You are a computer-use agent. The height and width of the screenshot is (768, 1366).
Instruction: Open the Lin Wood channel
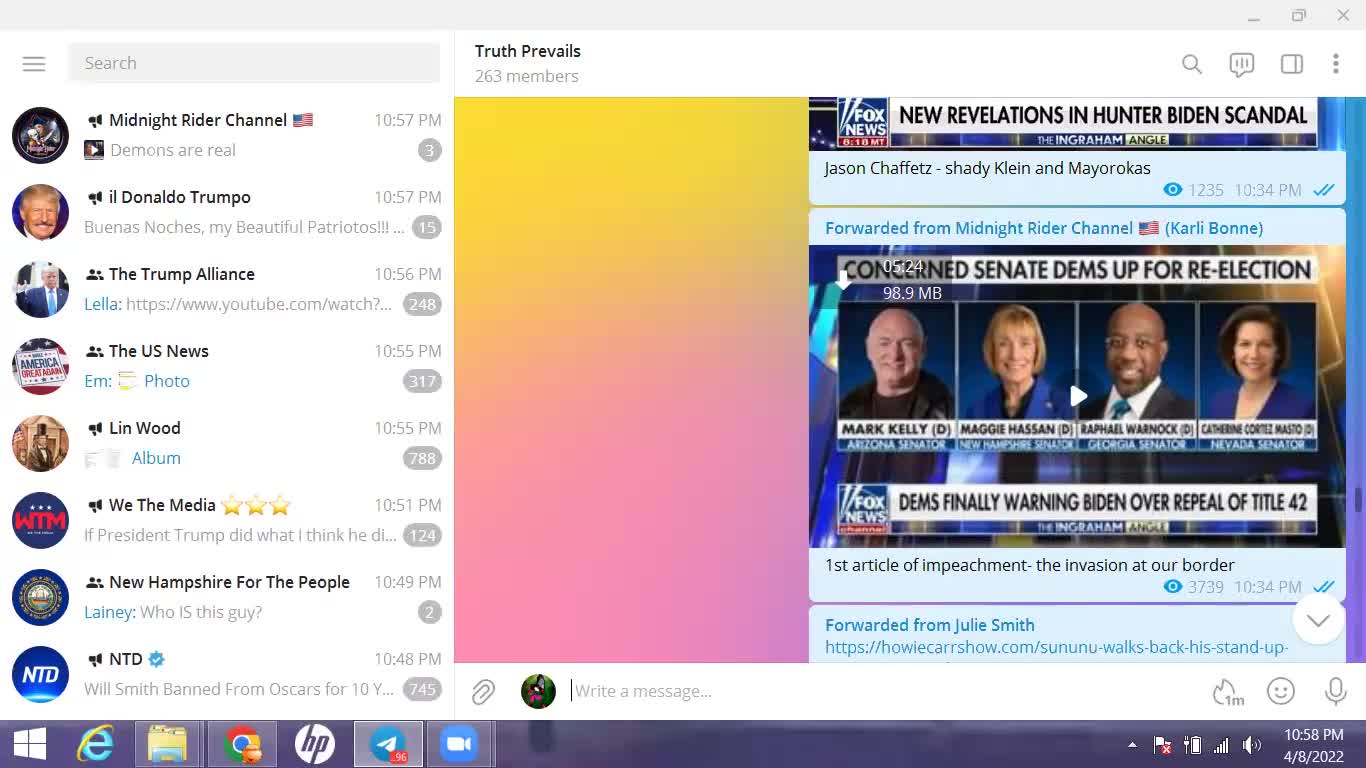227,443
